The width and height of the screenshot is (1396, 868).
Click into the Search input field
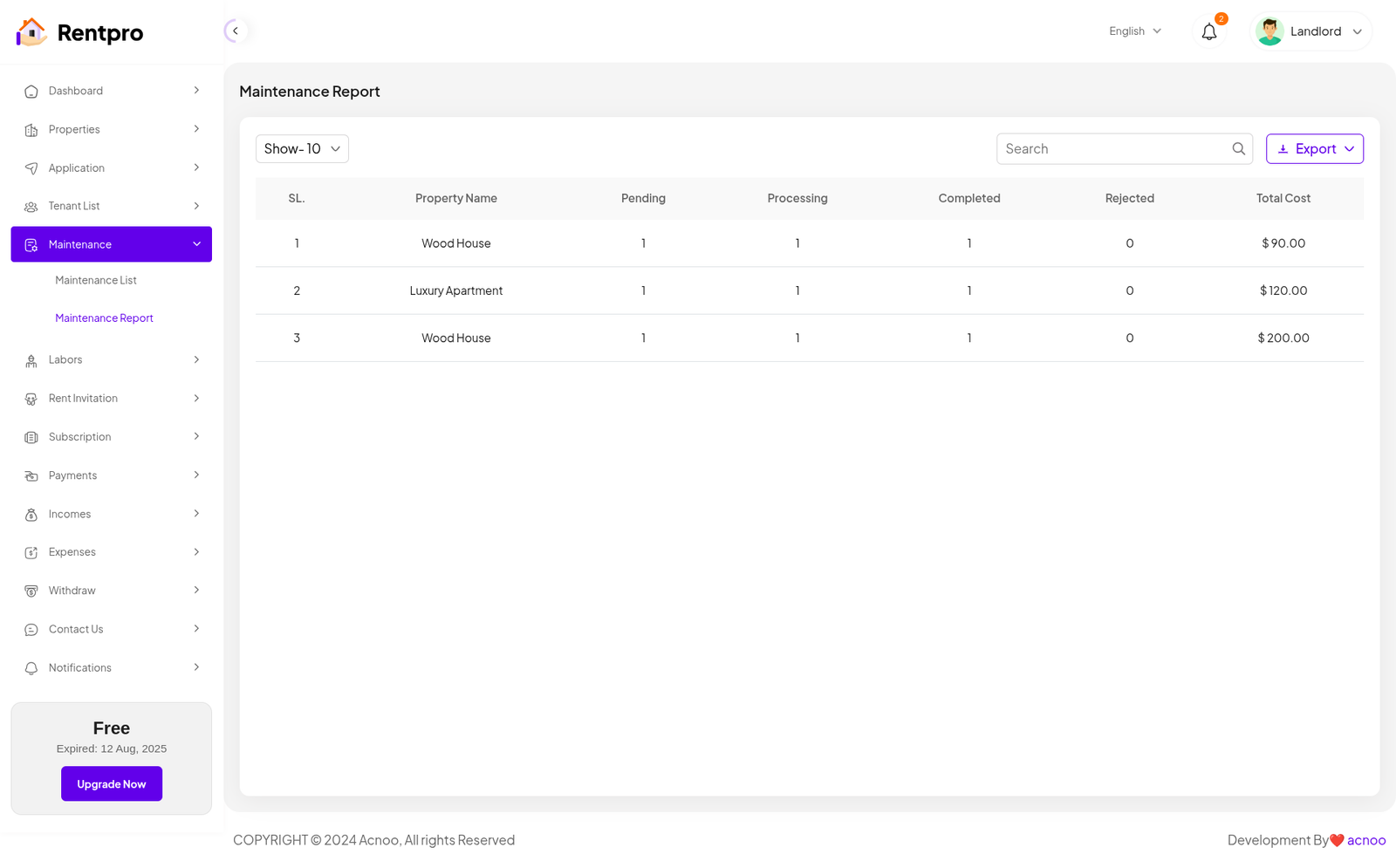1112,149
